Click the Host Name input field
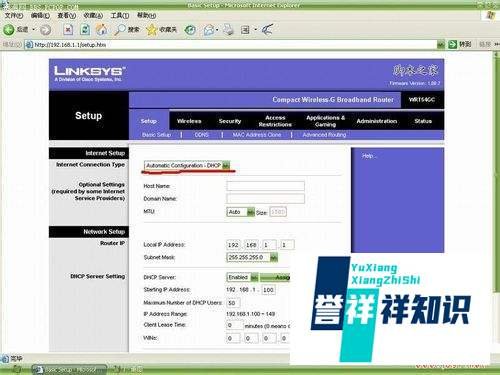The height and width of the screenshot is (375, 500). [266, 186]
